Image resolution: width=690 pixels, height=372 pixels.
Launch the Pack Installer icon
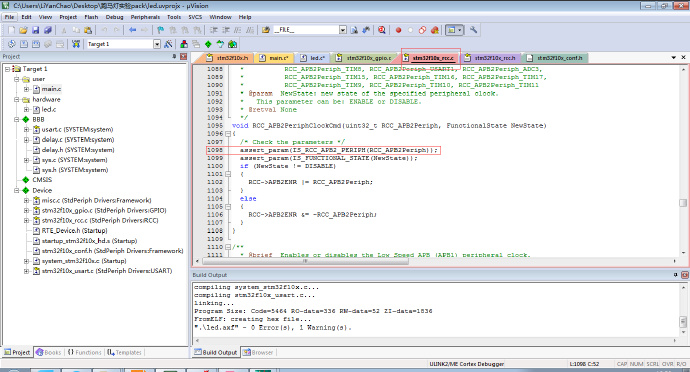(232, 44)
